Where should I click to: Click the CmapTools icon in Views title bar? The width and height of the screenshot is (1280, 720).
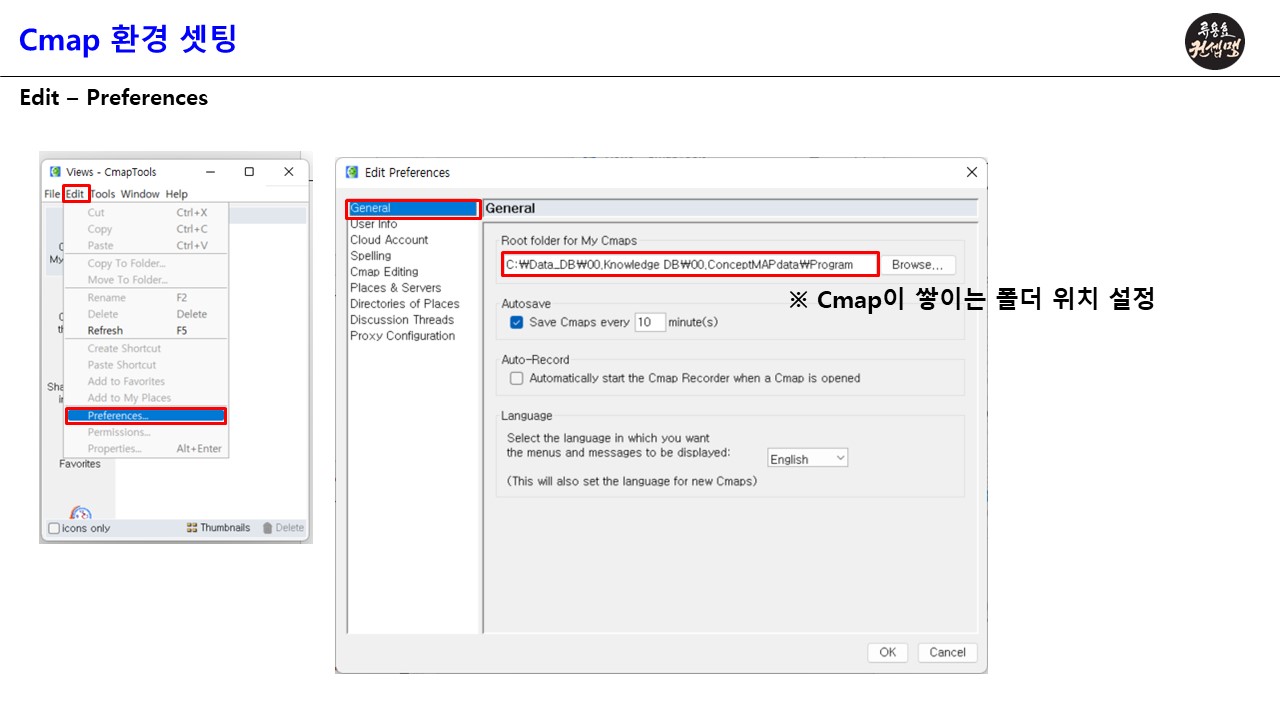(x=55, y=172)
